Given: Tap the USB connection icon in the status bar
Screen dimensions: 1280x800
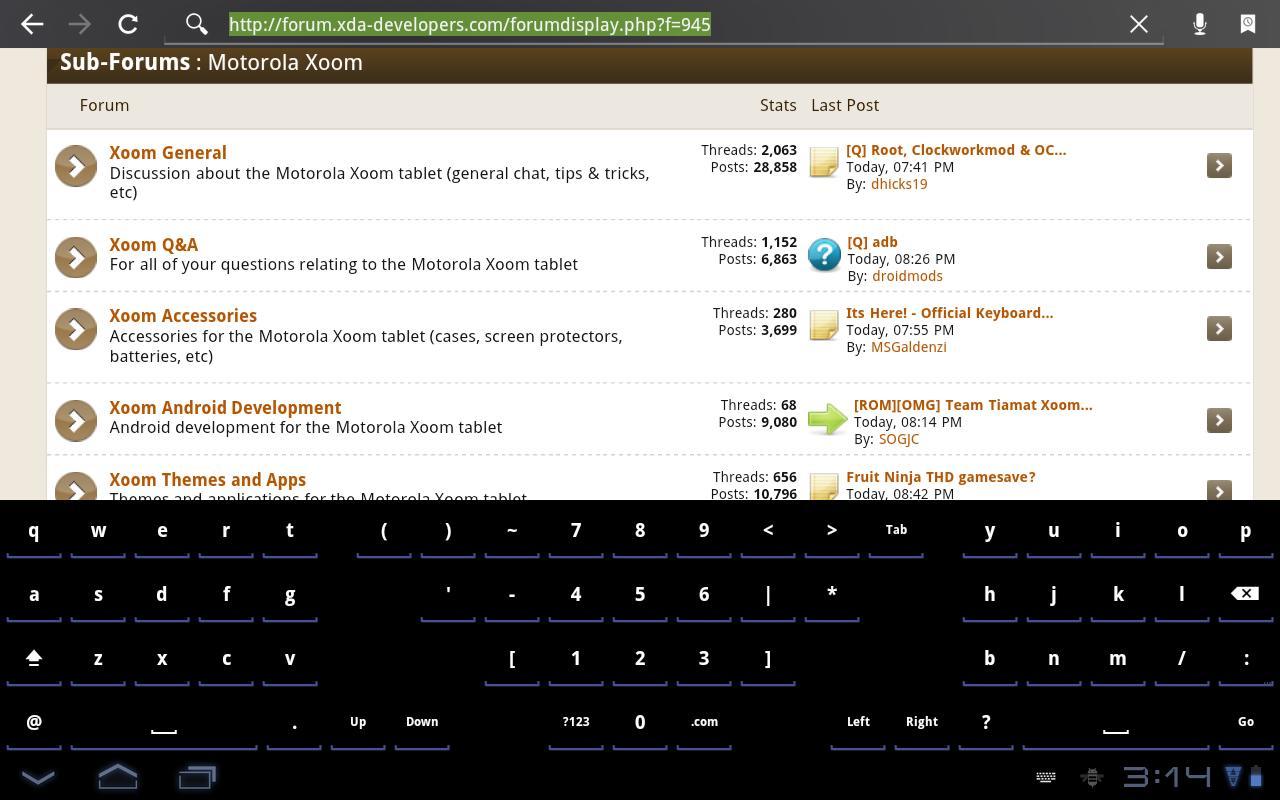Looking at the screenshot, I should 1091,777.
